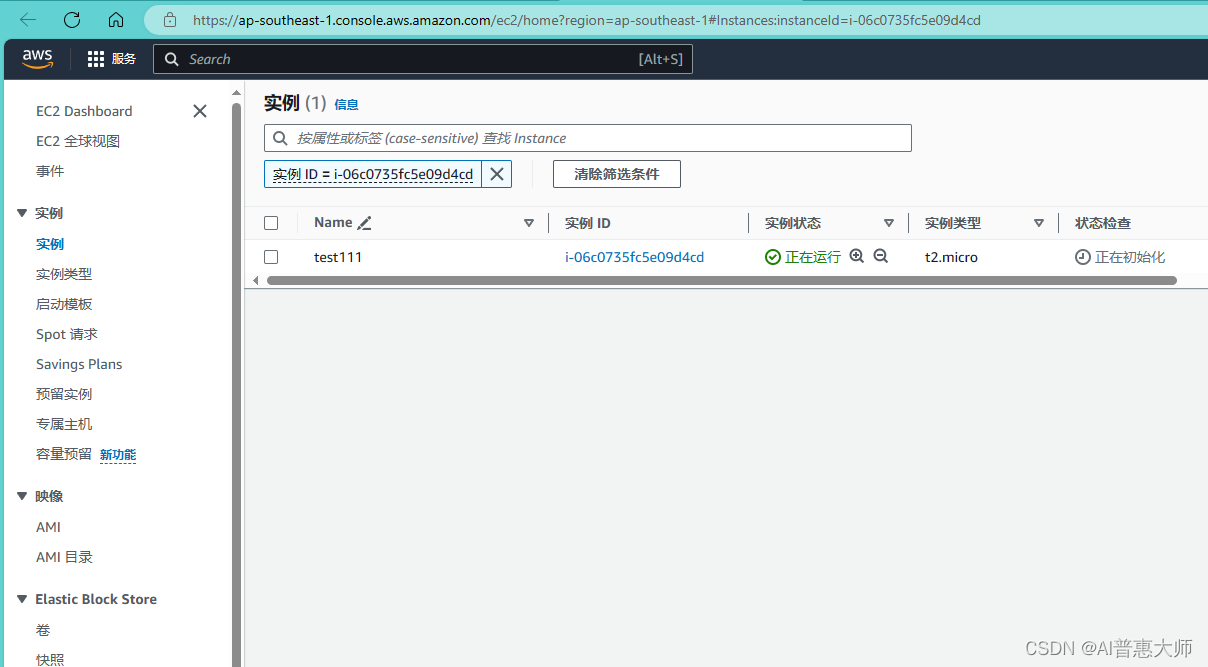Remove the instance ID filter chip

click(496, 174)
